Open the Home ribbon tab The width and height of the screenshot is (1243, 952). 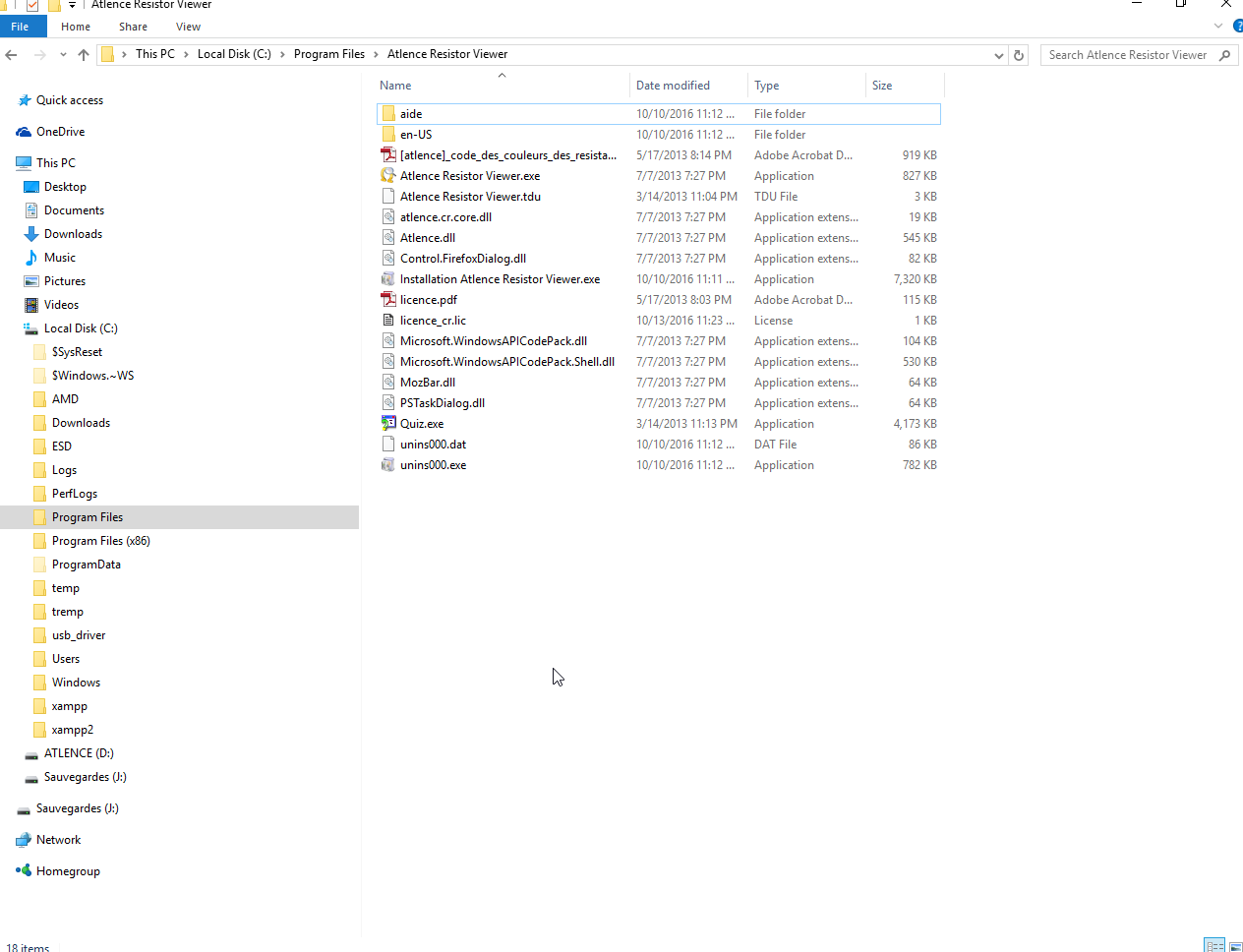[x=76, y=27]
